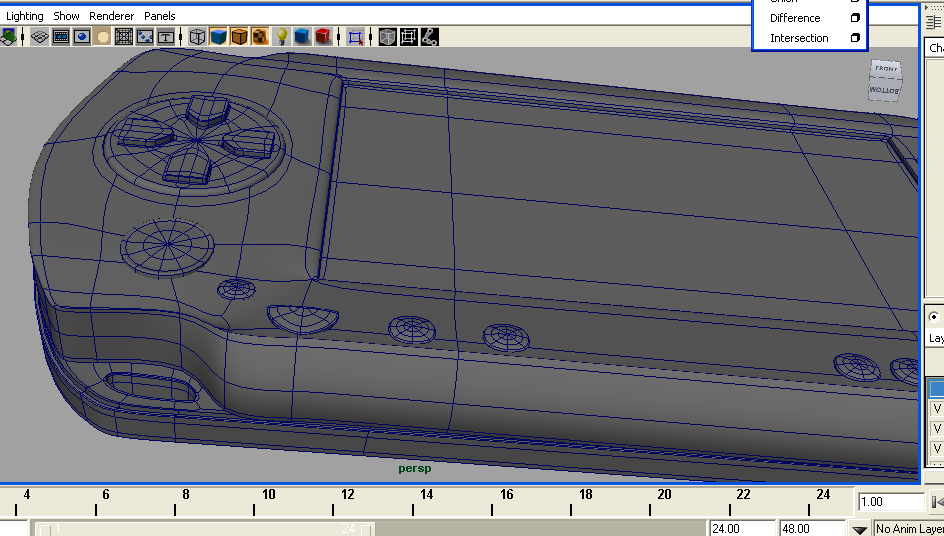Screen dimensions: 944x536
Task: Choose Intersection from the booleans menu
Action: pyautogui.click(x=799, y=38)
